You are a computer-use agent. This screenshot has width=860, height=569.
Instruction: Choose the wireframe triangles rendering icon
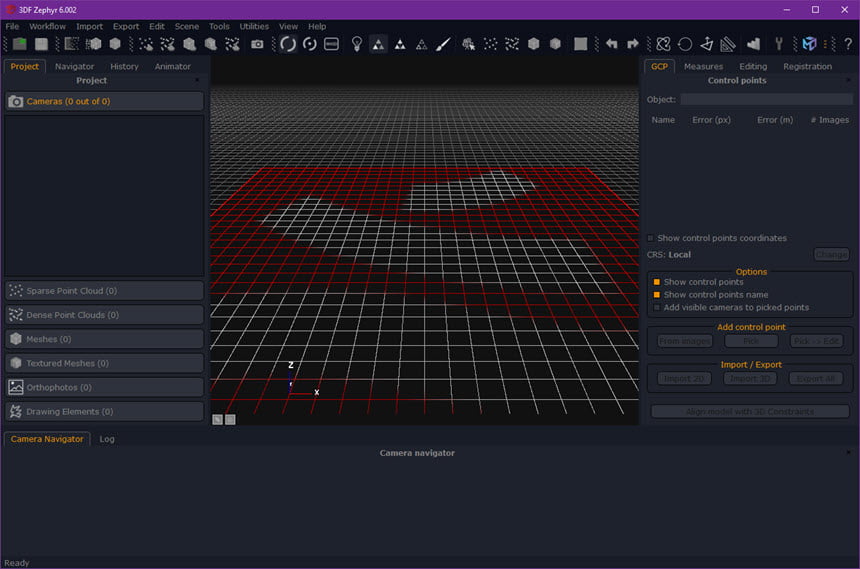421,44
